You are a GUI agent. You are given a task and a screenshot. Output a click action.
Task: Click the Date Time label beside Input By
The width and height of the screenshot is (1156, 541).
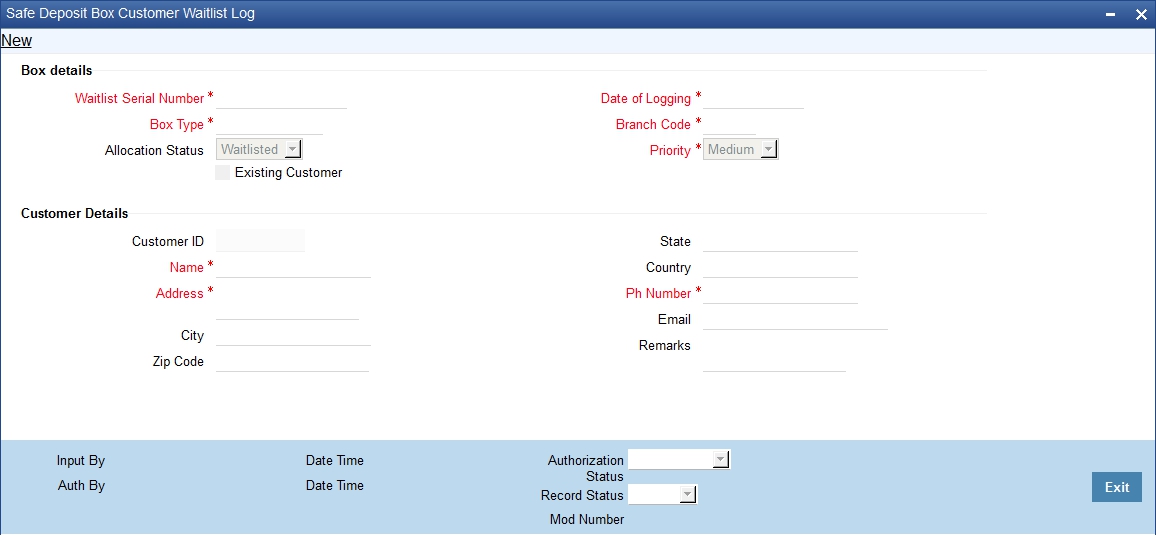tap(335, 461)
